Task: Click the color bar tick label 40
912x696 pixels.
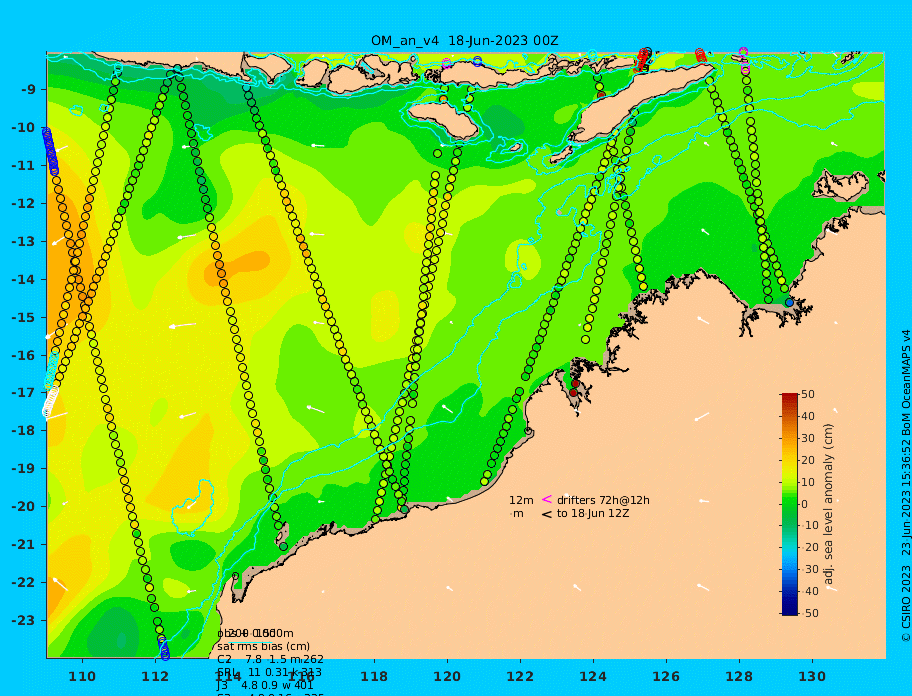Action: [x=808, y=416]
